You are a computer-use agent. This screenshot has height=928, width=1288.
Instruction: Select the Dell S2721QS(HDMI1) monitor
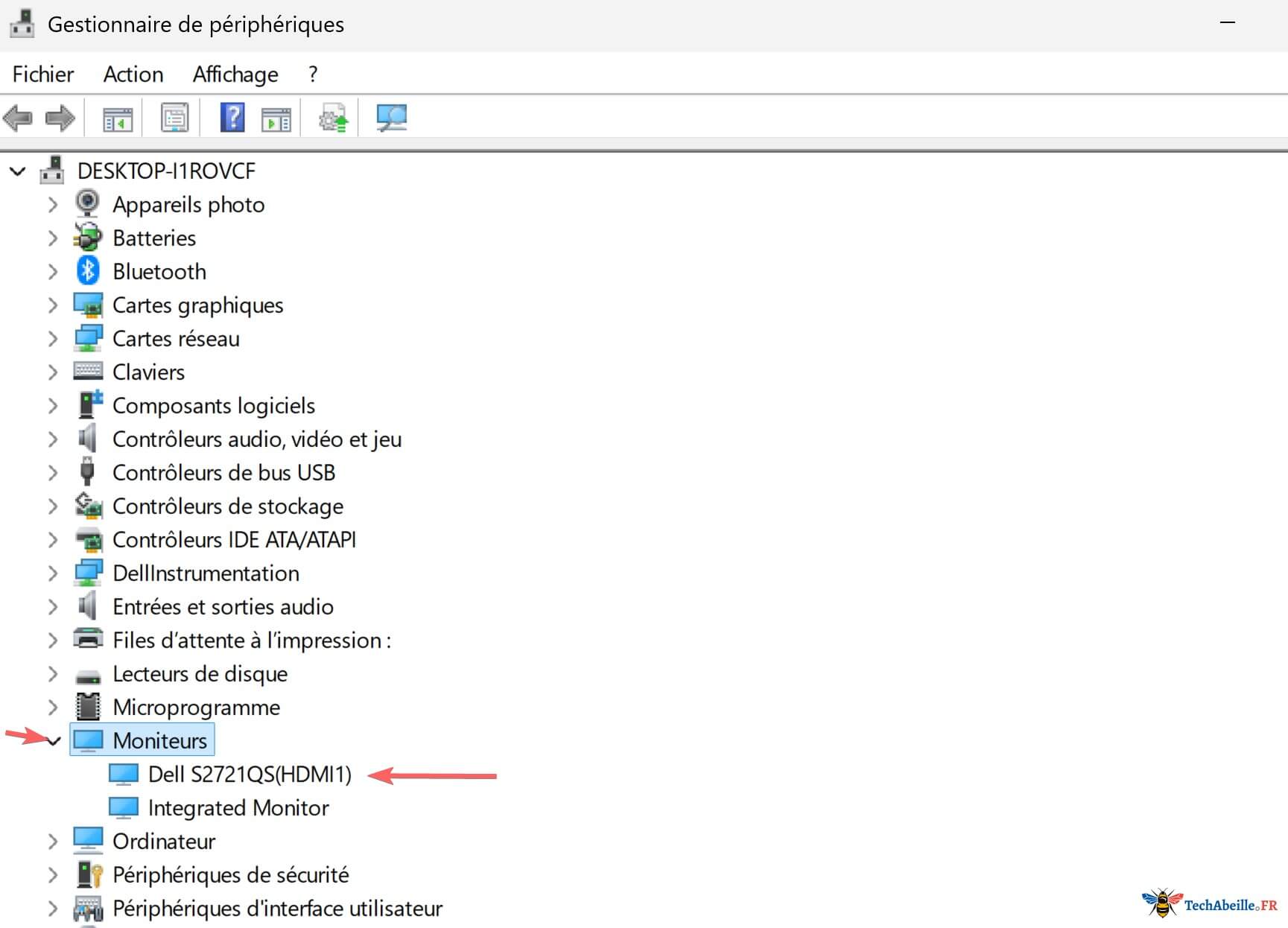tap(250, 775)
